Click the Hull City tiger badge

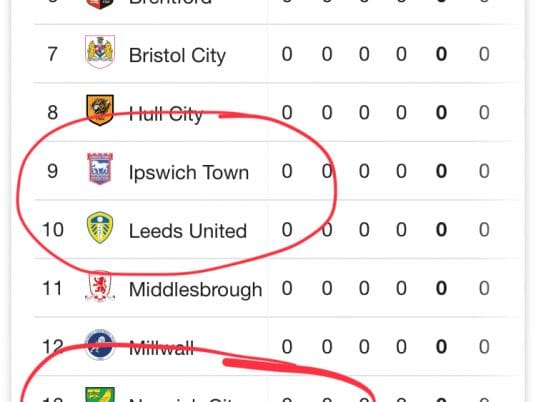point(100,110)
